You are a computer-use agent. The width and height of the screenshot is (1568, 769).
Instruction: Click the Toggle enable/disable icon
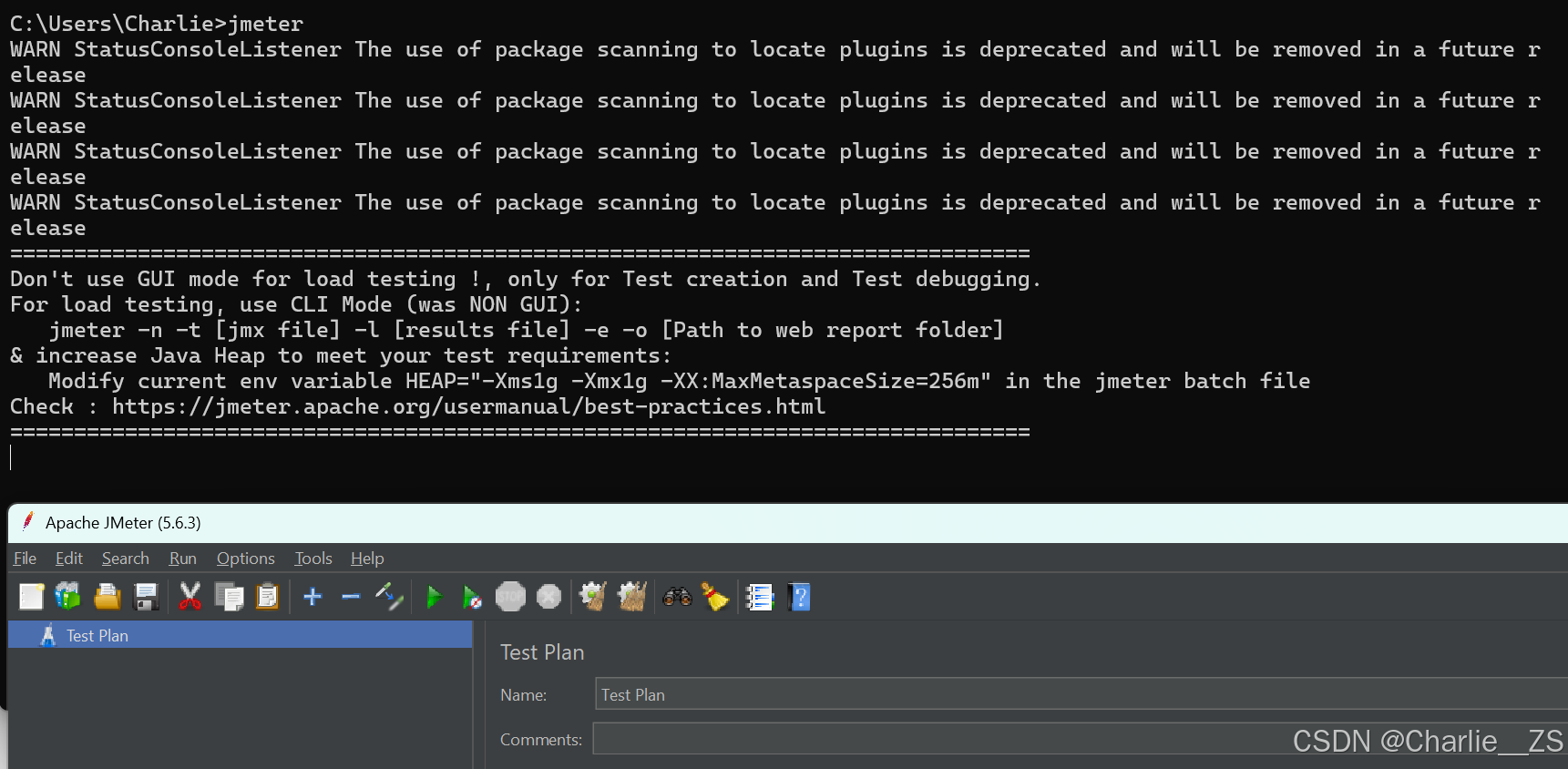(389, 597)
